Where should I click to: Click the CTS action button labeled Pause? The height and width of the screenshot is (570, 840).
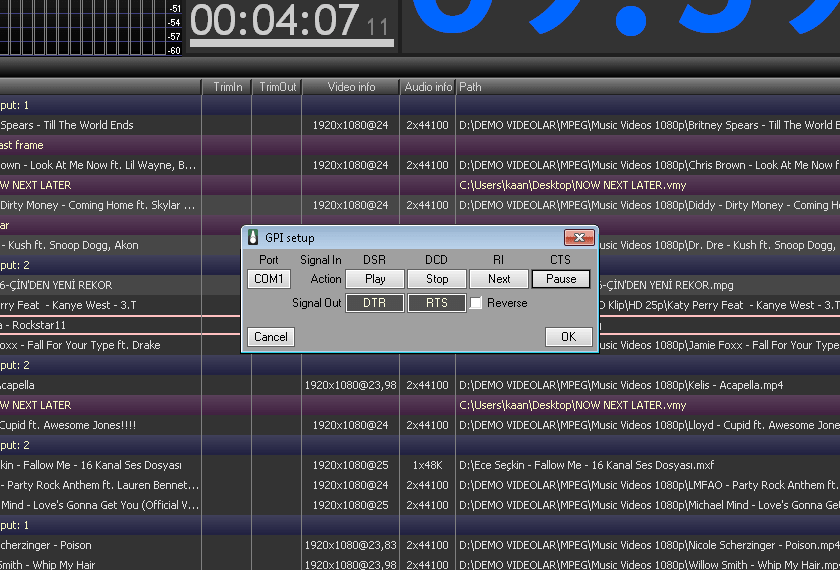click(561, 279)
